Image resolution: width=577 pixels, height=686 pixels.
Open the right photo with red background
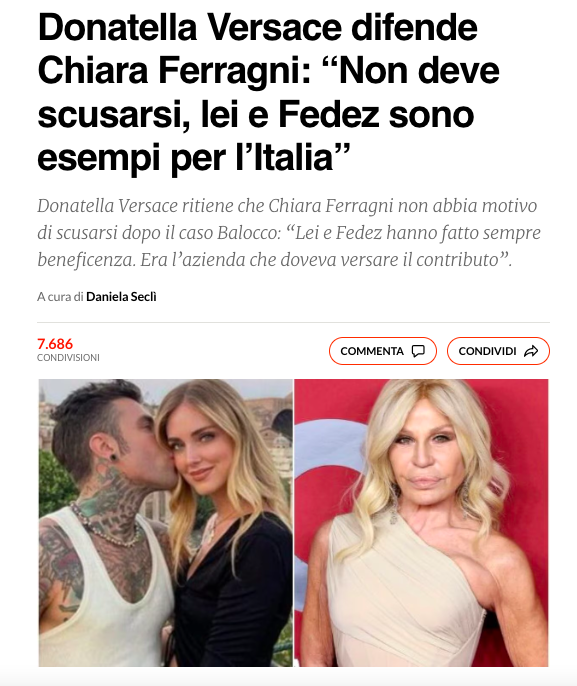421,523
